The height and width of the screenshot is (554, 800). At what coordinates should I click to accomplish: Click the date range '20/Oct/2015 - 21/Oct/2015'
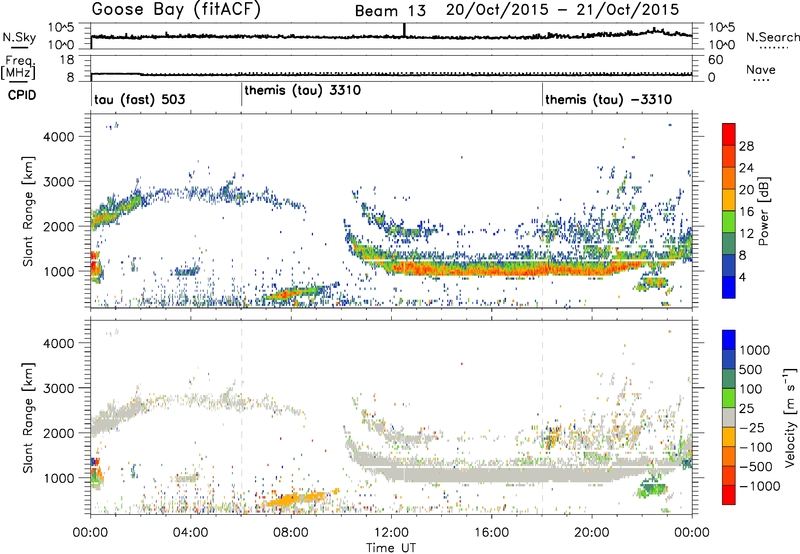562,10
